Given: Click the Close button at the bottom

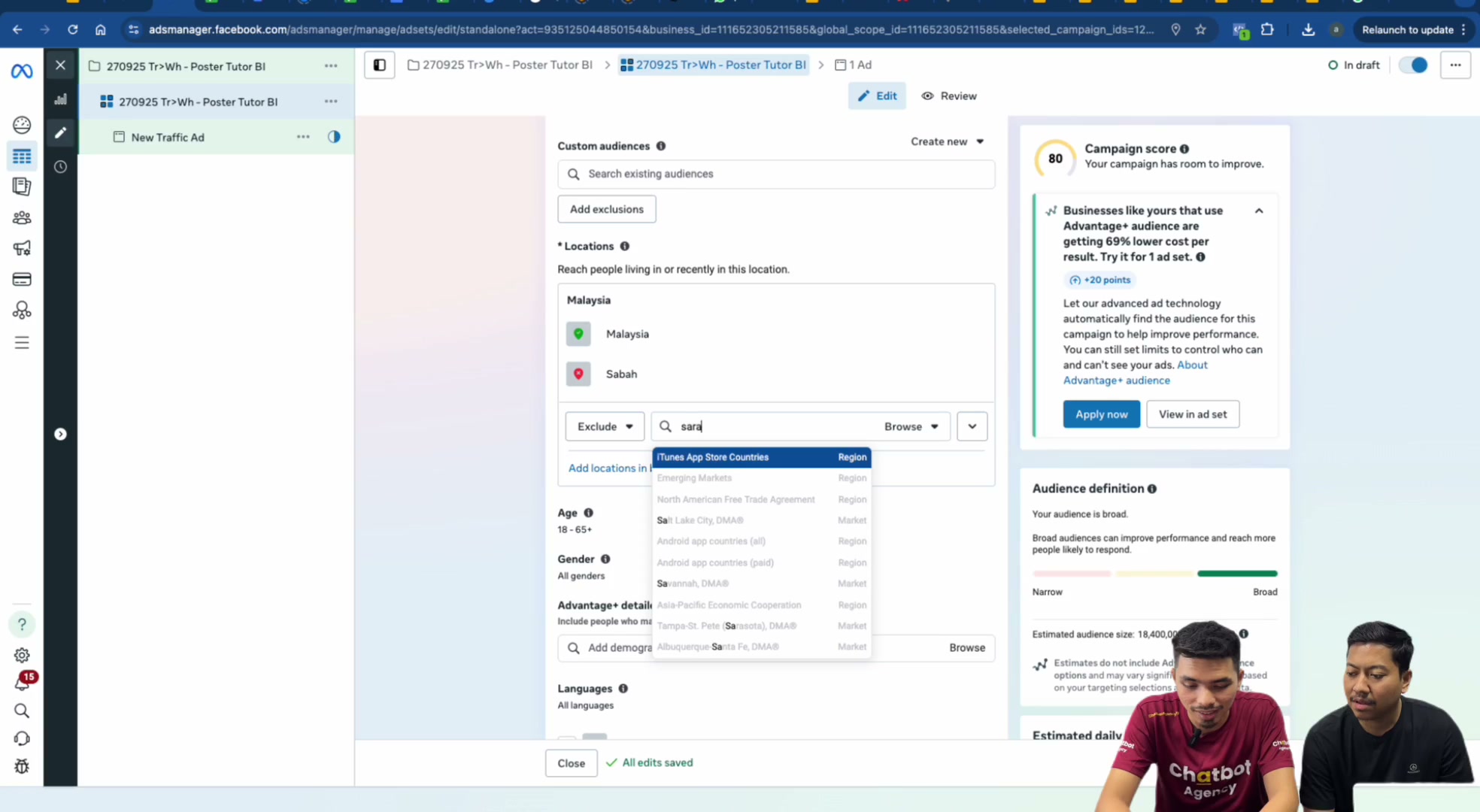Looking at the screenshot, I should (571, 763).
